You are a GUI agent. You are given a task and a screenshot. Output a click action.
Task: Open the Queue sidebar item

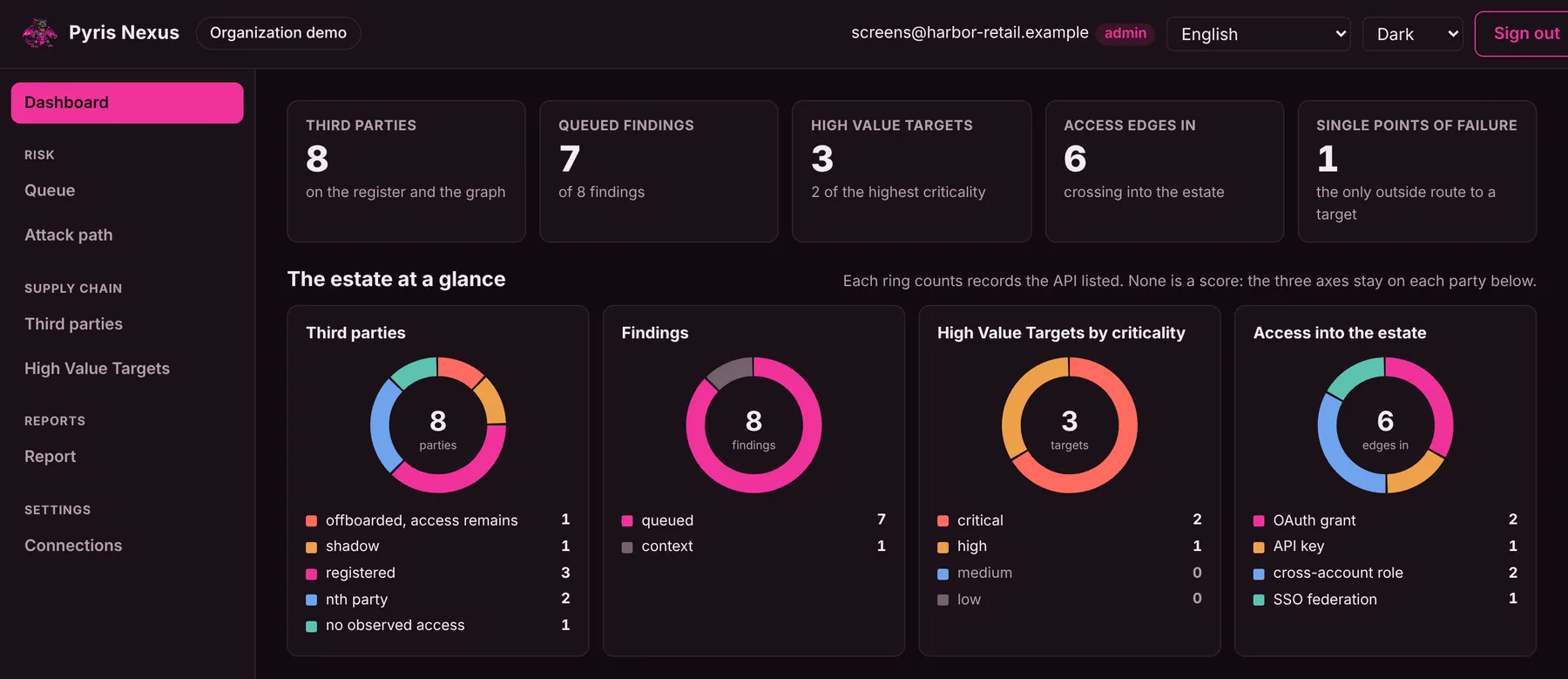coord(127,190)
